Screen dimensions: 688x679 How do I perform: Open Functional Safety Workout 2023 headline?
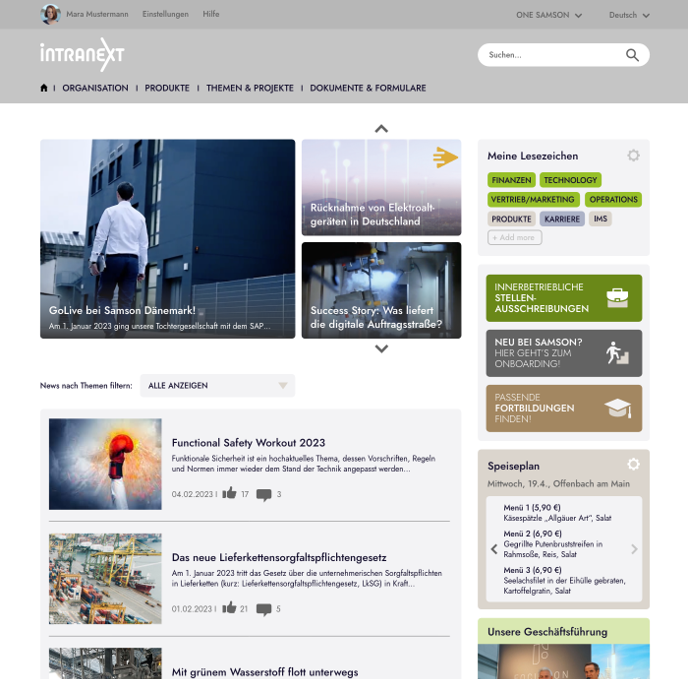[x=248, y=442]
